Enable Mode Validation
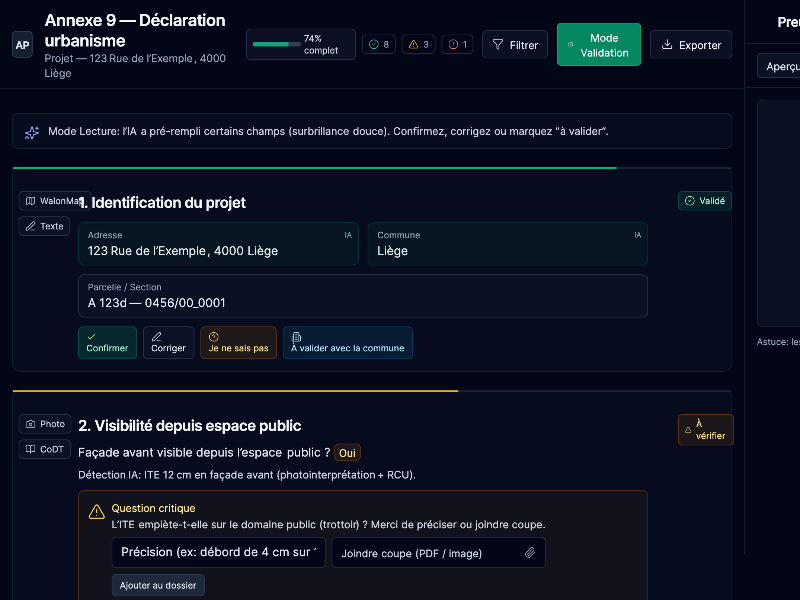This screenshot has width=800, height=600. tap(598, 45)
